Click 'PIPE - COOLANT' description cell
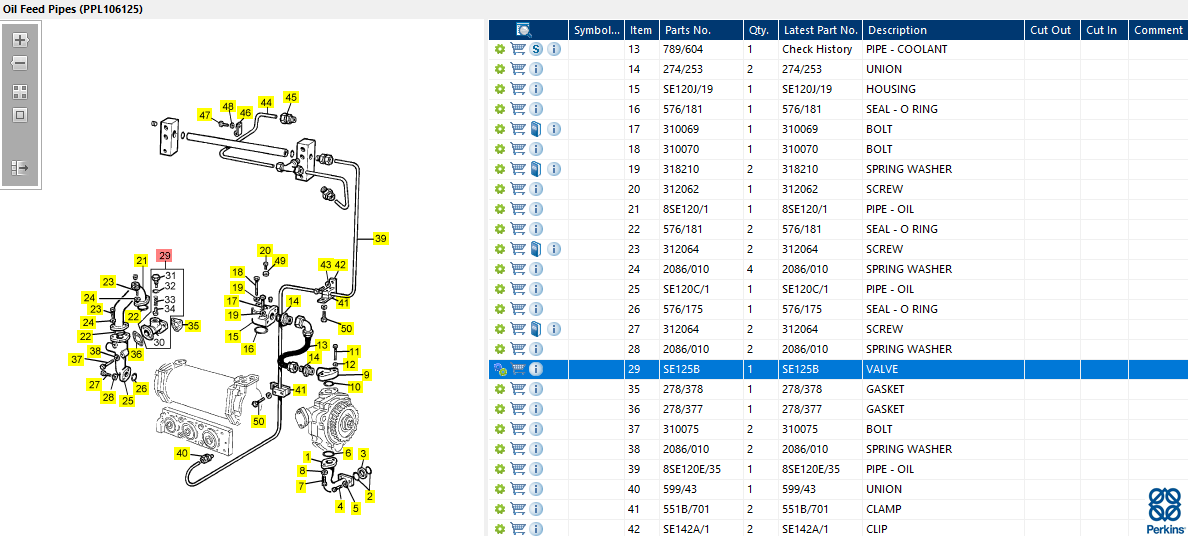The width and height of the screenshot is (1188, 536). coord(906,49)
